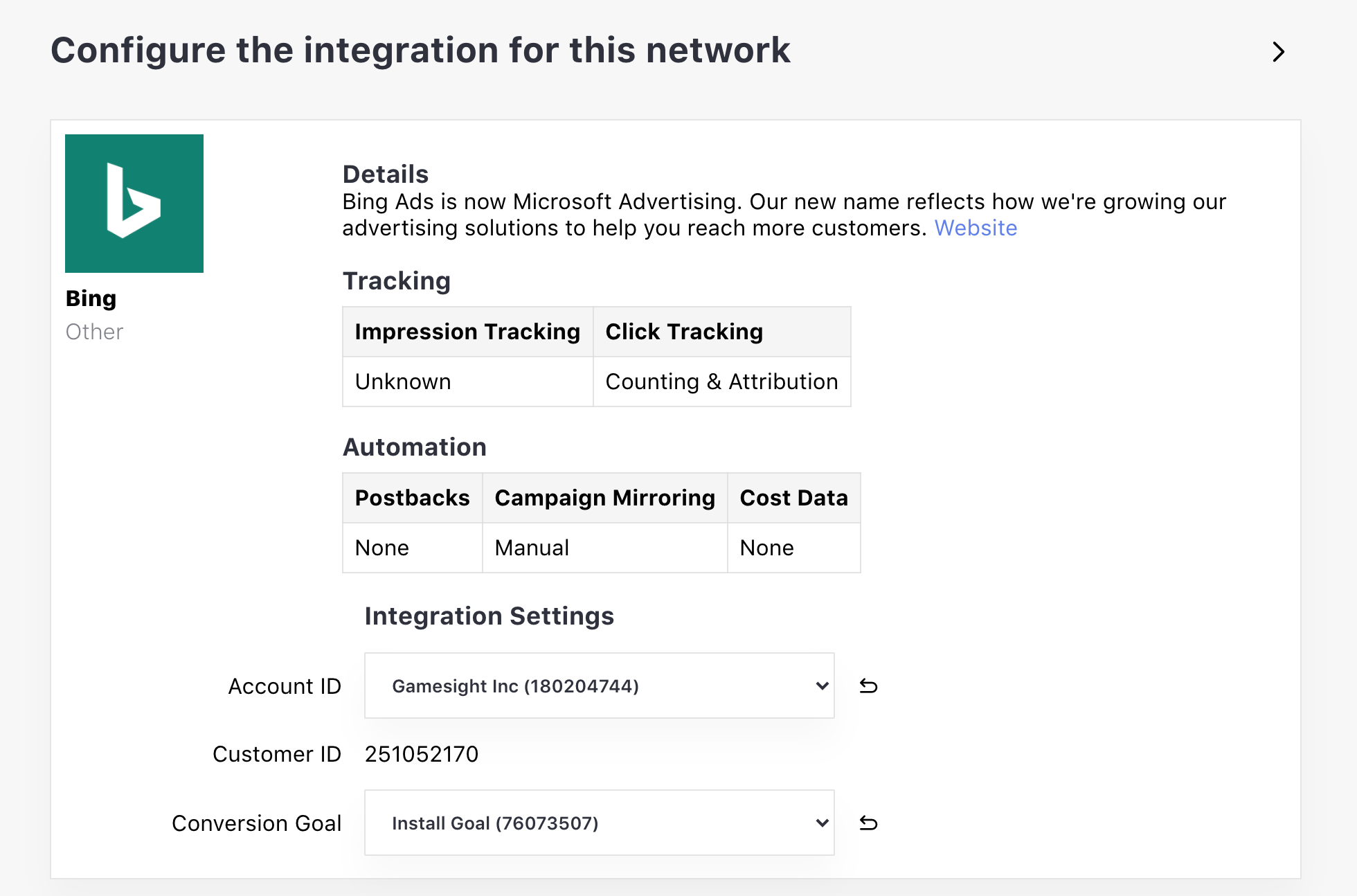Screen dimensions: 1357x896
Task: Click the Configure the integration heading
Action: (420, 51)
